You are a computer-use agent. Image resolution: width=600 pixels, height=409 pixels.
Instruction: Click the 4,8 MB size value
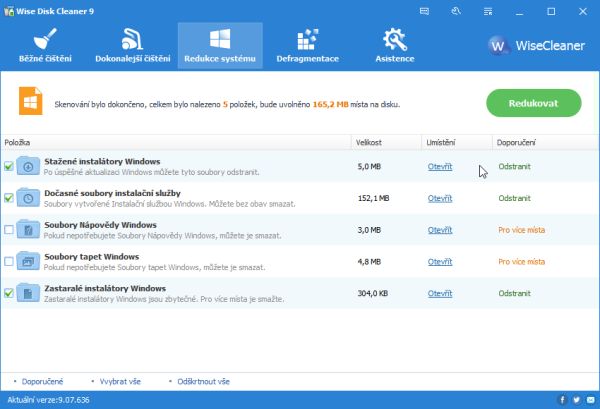pyautogui.click(x=369, y=262)
